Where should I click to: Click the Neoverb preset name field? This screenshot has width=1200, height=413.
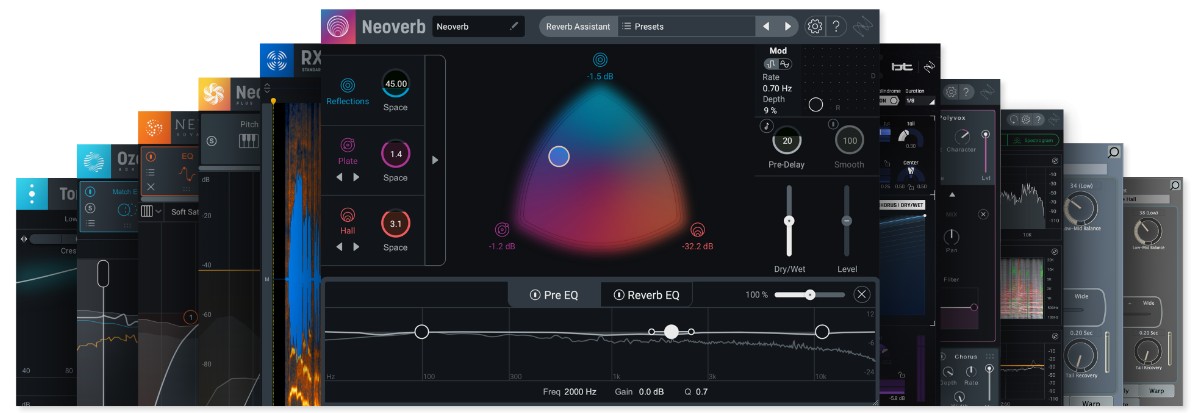[478, 26]
